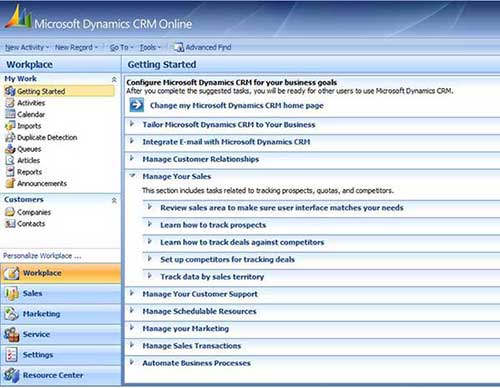This screenshot has height=388, width=500.
Task: Collapse the Customers section chevron
Action: pyautogui.click(x=114, y=200)
